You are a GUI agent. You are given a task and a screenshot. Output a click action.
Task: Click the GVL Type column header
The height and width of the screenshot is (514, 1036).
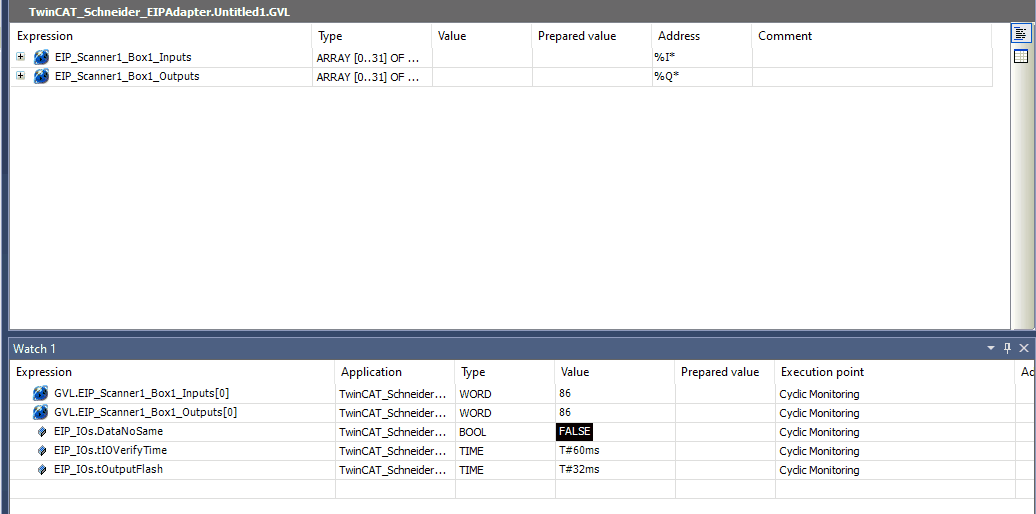click(x=372, y=36)
